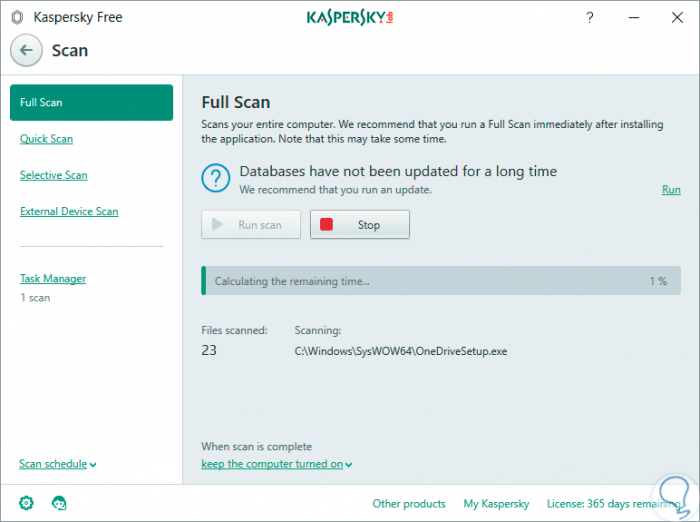Minimize the Kaspersky Free window

pos(633,17)
